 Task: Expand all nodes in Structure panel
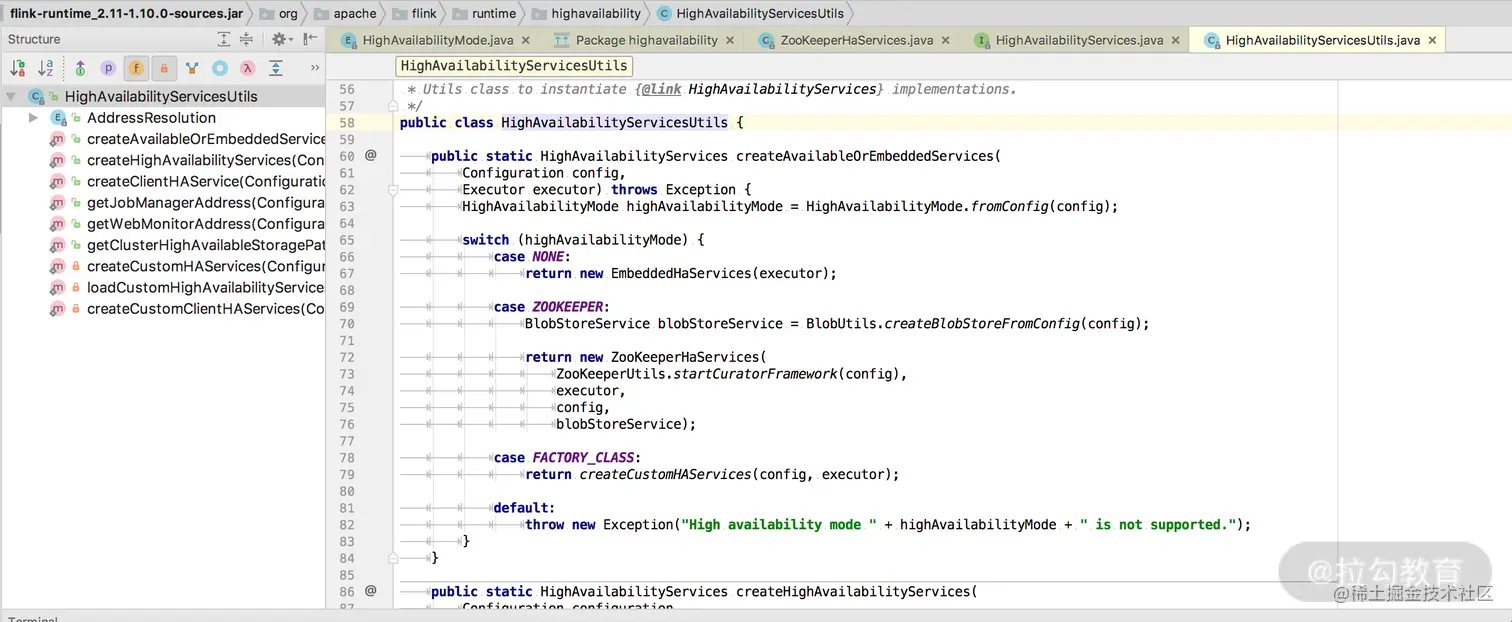tap(224, 39)
